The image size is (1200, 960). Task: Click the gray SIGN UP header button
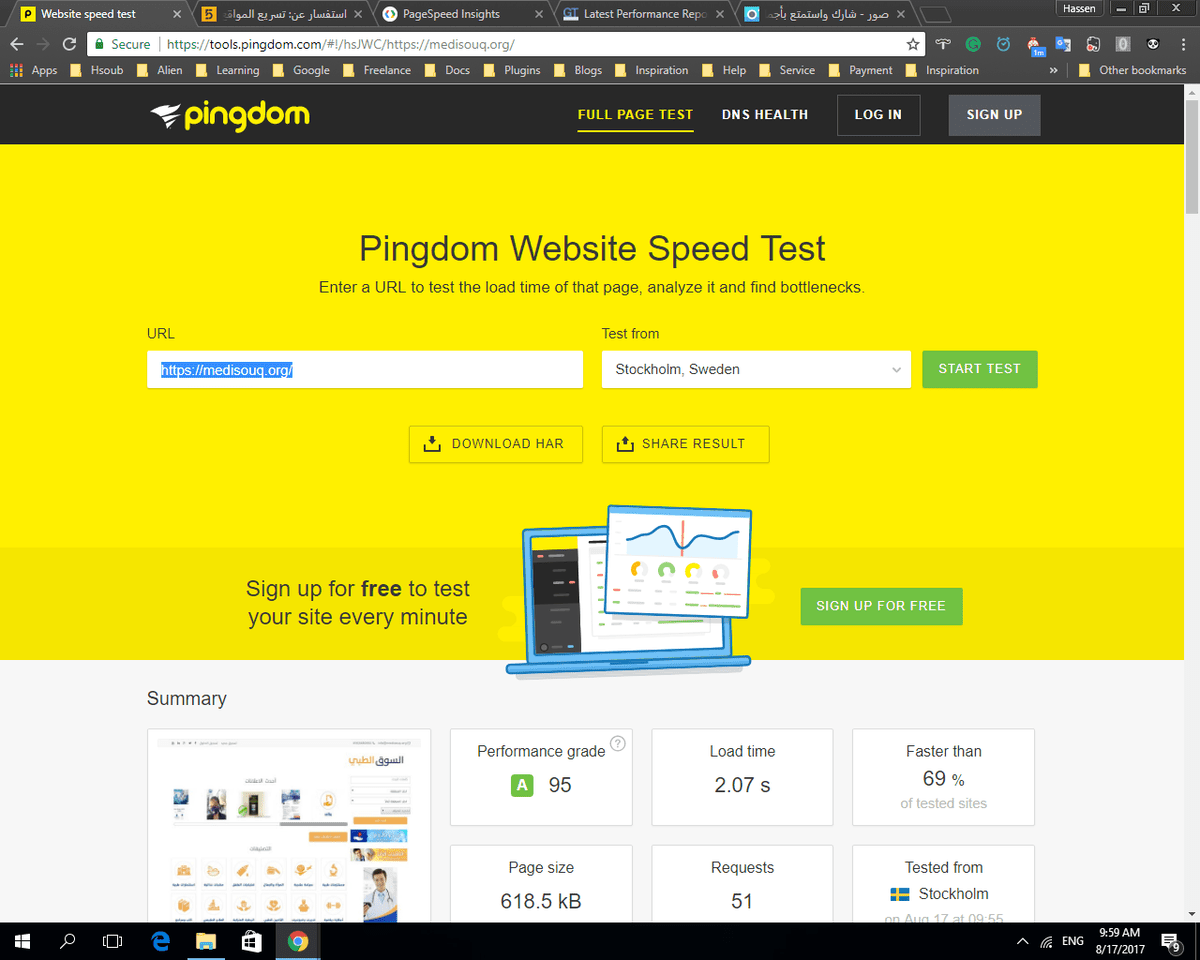tap(994, 115)
